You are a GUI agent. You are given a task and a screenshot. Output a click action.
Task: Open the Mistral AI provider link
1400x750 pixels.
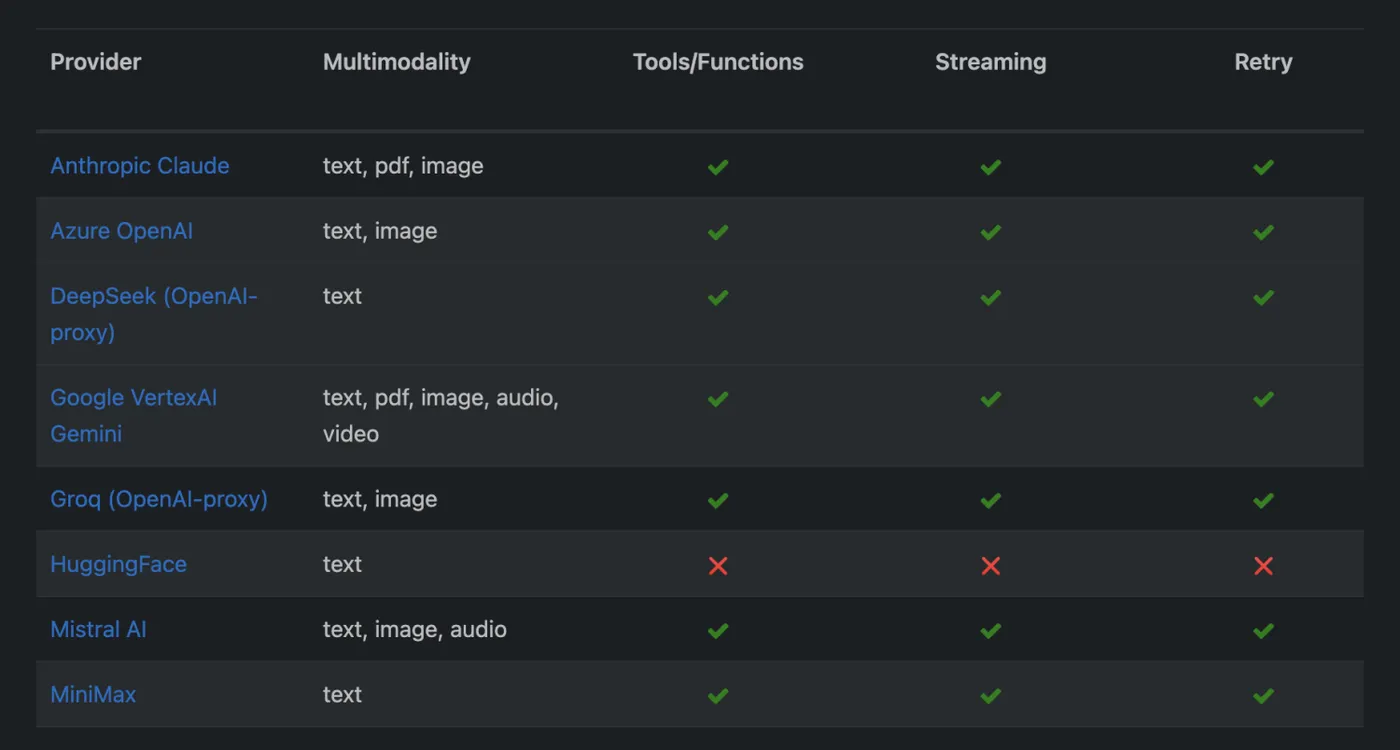point(98,630)
